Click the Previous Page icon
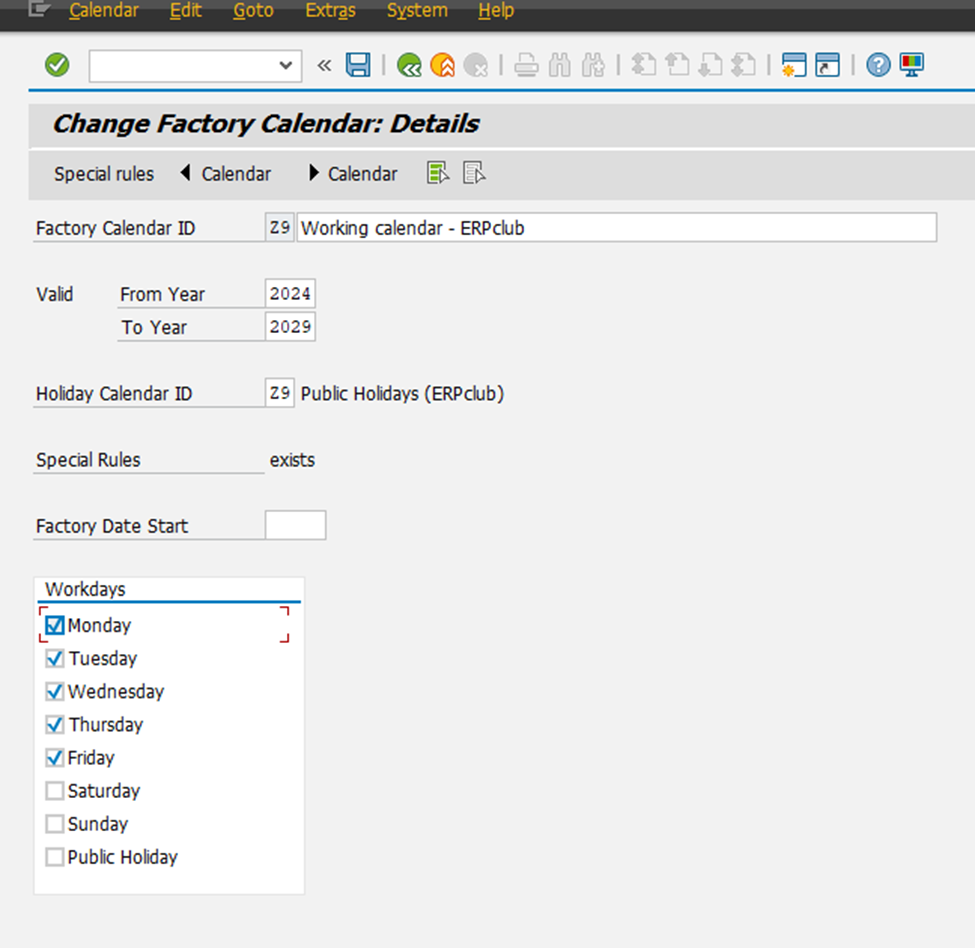This screenshot has height=948, width=975. click(677, 65)
